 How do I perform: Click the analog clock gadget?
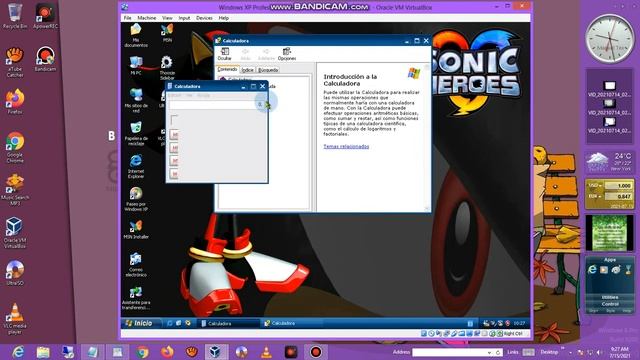(610, 39)
